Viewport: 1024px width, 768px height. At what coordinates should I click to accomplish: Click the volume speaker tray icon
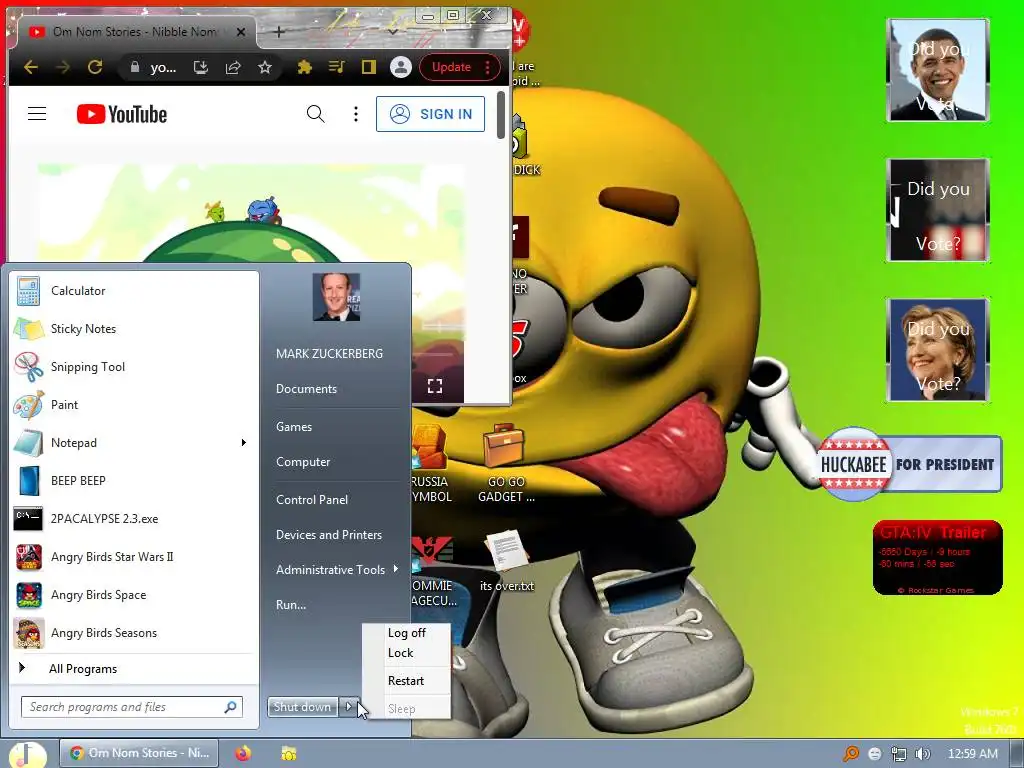pyautogui.click(x=922, y=754)
